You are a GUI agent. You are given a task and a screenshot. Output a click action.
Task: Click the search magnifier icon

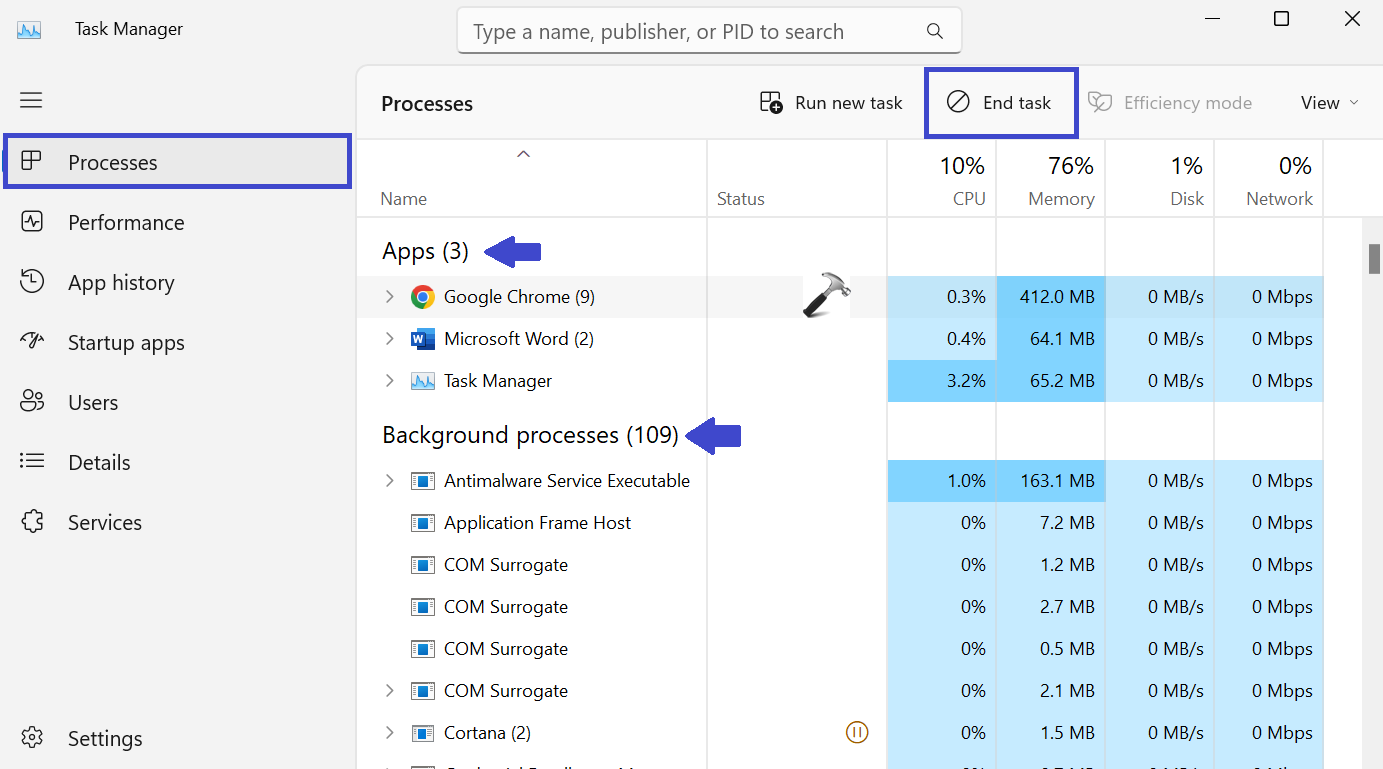coord(935,31)
